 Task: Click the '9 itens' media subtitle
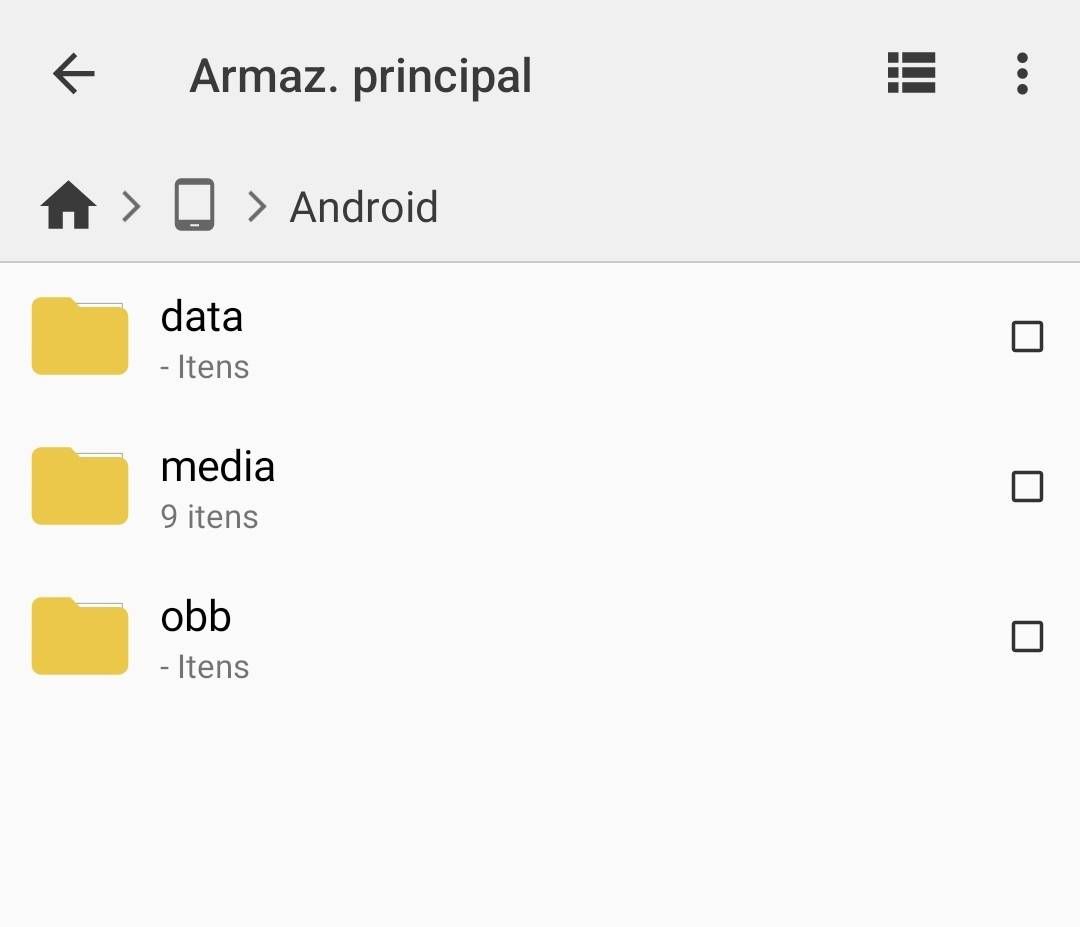tap(209, 517)
